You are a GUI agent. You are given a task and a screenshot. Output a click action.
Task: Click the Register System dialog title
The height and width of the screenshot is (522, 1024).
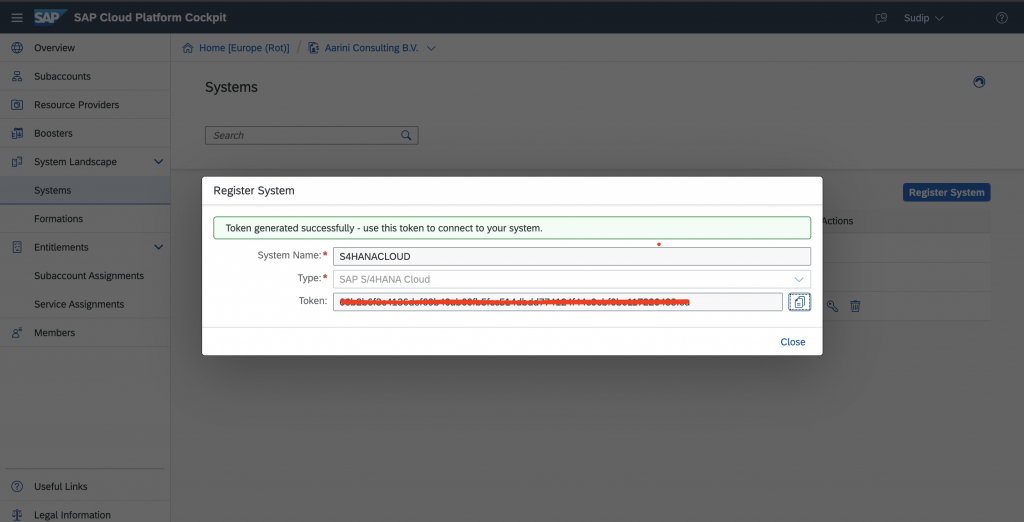254,191
